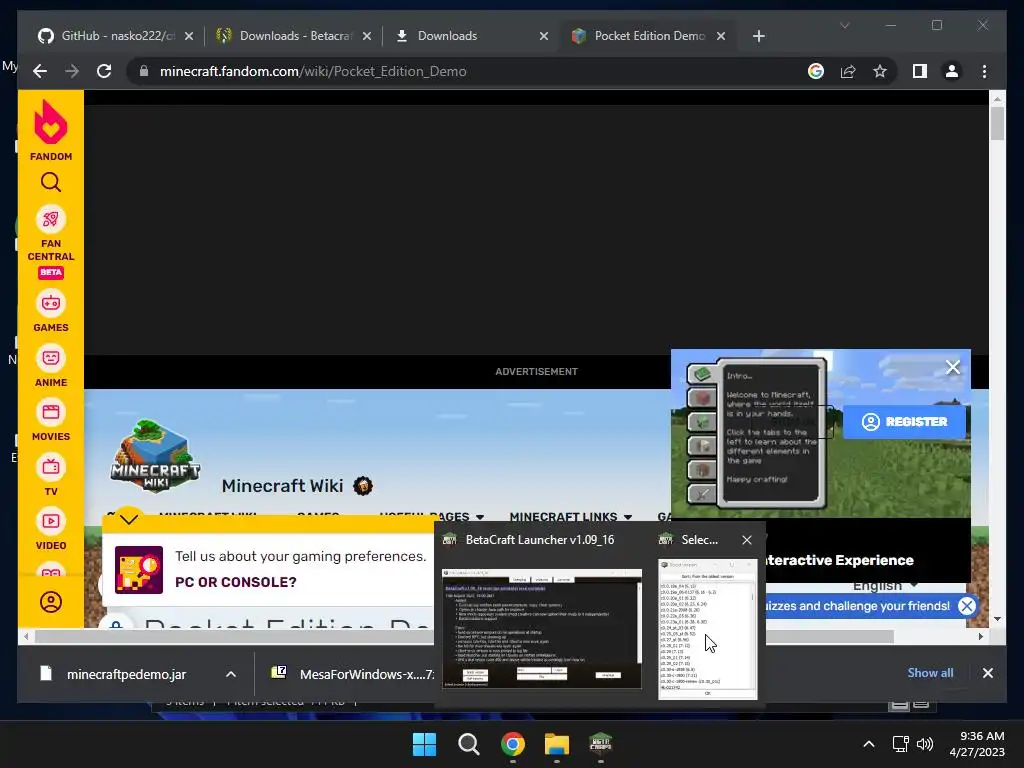The image size is (1024, 768).
Task: Click the share page icon
Action: [848, 71]
